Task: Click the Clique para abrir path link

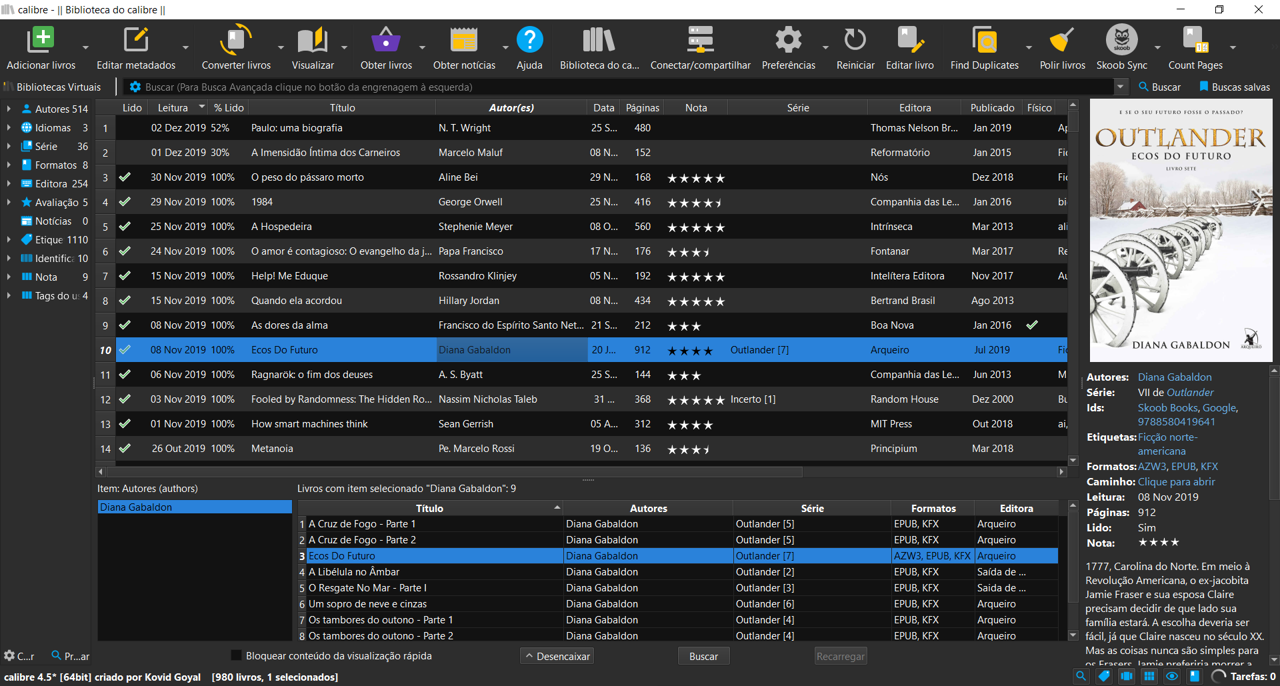Action: (x=1176, y=482)
